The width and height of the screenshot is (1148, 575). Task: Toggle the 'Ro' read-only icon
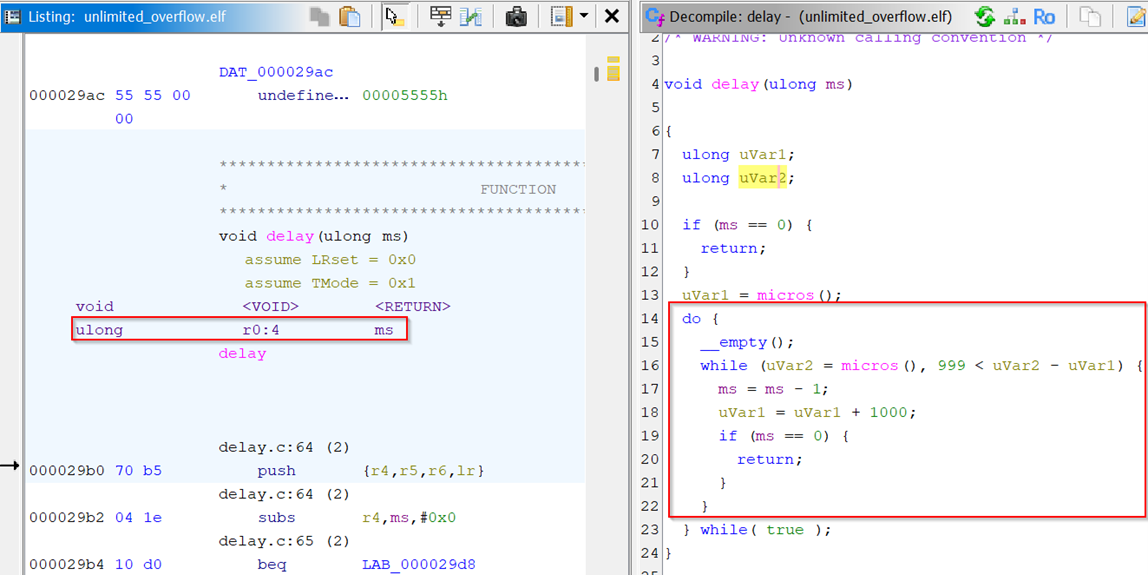[x=1044, y=17]
